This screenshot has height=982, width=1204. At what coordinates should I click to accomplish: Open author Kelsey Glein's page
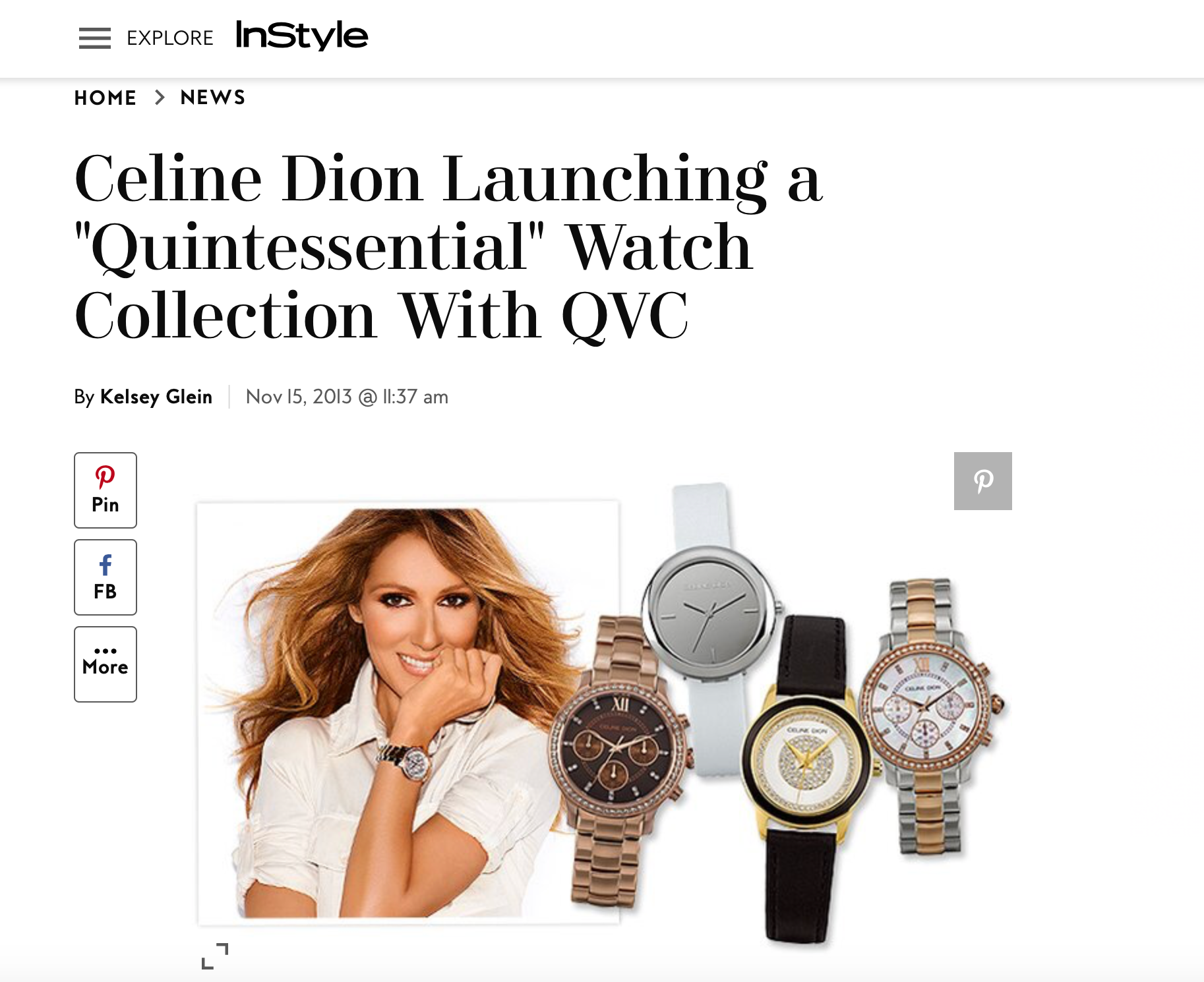(x=156, y=397)
